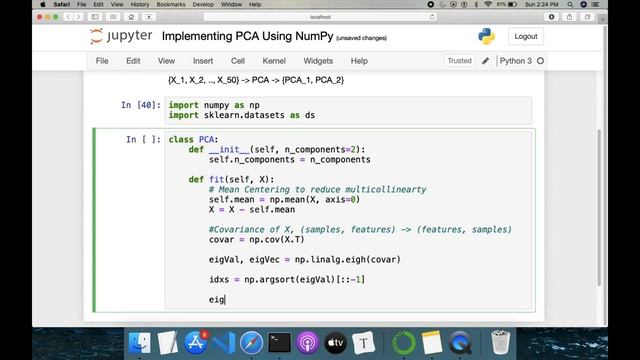Click the localhost address bar
The width and height of the screenshot is (640, 360).
pos(320,17)
